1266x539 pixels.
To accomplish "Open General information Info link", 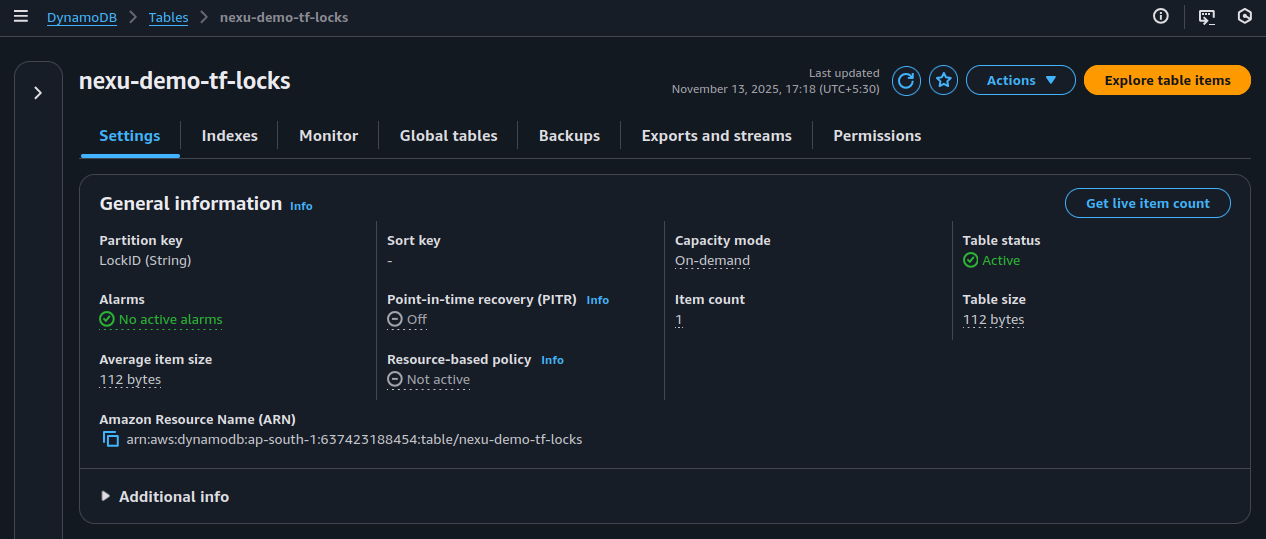I will [x=301, y=206].
